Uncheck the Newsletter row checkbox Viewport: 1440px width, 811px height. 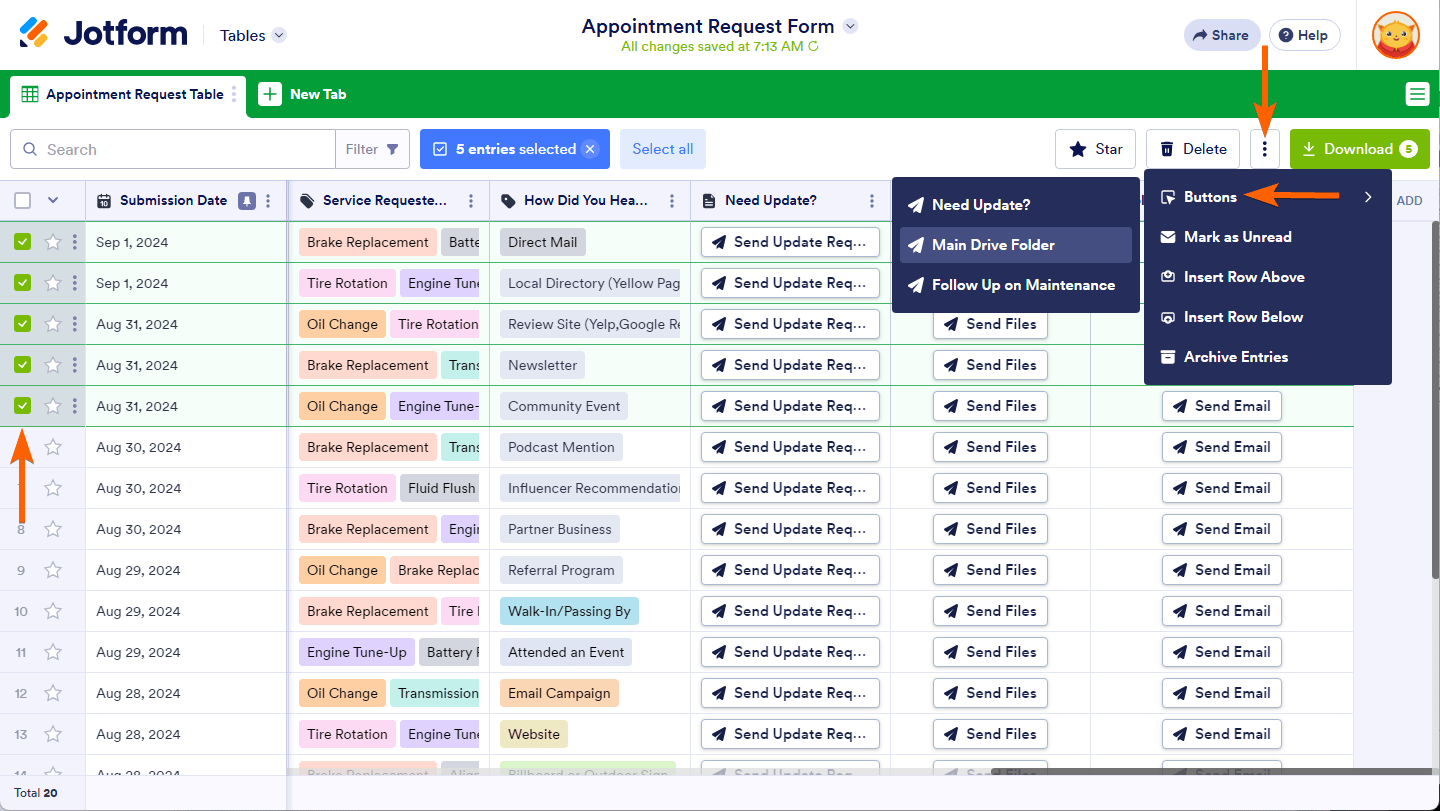pyautogui.click(x=23, y=365)
